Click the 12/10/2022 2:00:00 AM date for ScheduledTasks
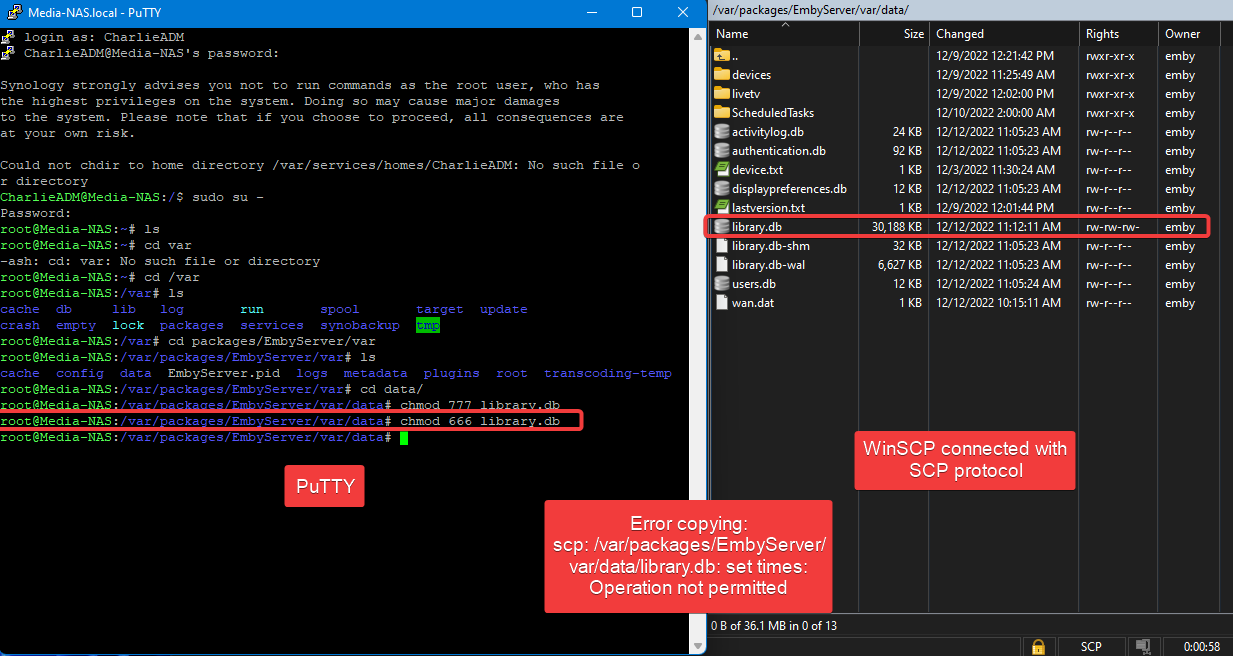This screenshot has height=656, width=1233. 995,113
